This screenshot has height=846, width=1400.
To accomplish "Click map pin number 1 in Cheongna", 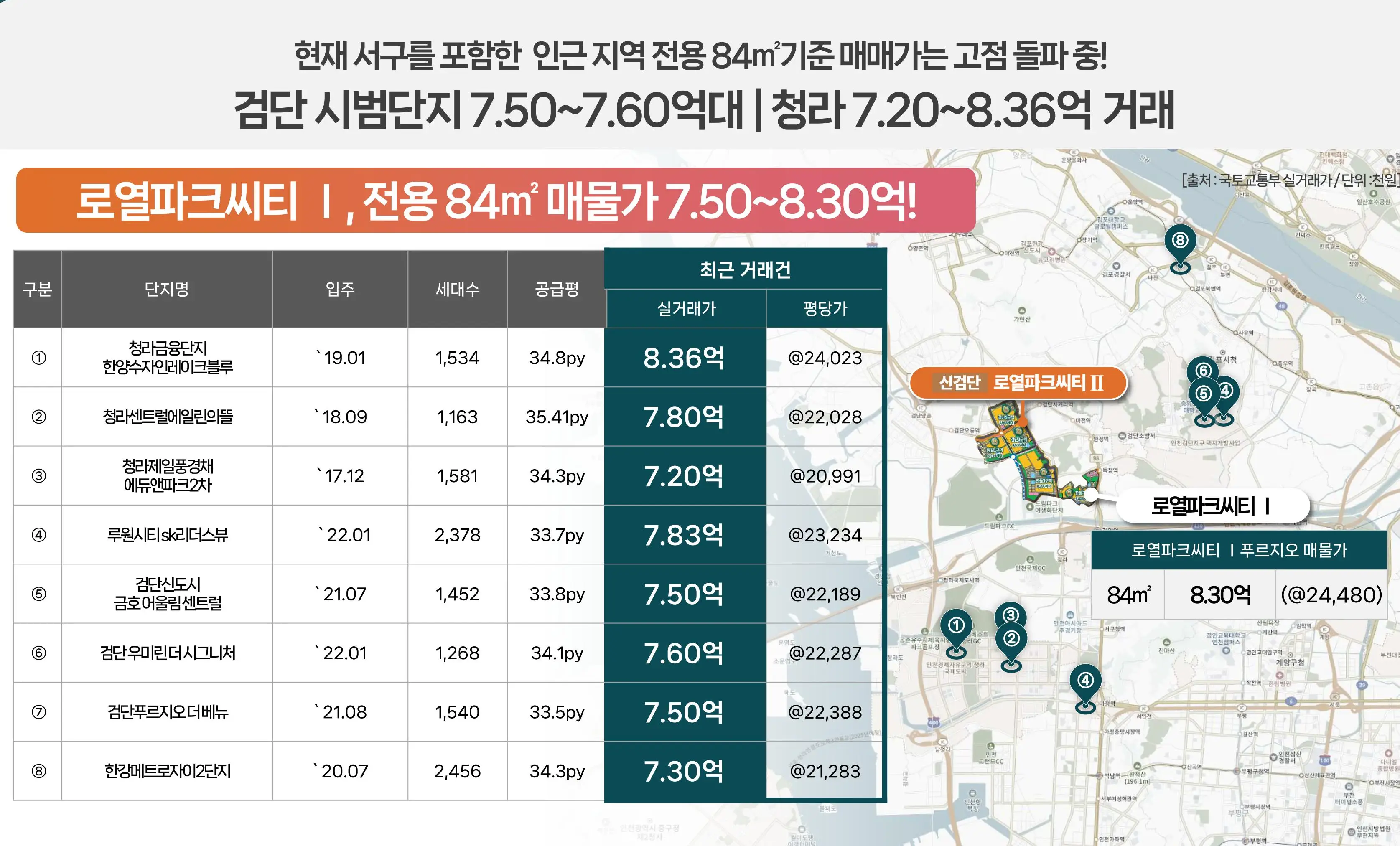I will coord(956,626).
